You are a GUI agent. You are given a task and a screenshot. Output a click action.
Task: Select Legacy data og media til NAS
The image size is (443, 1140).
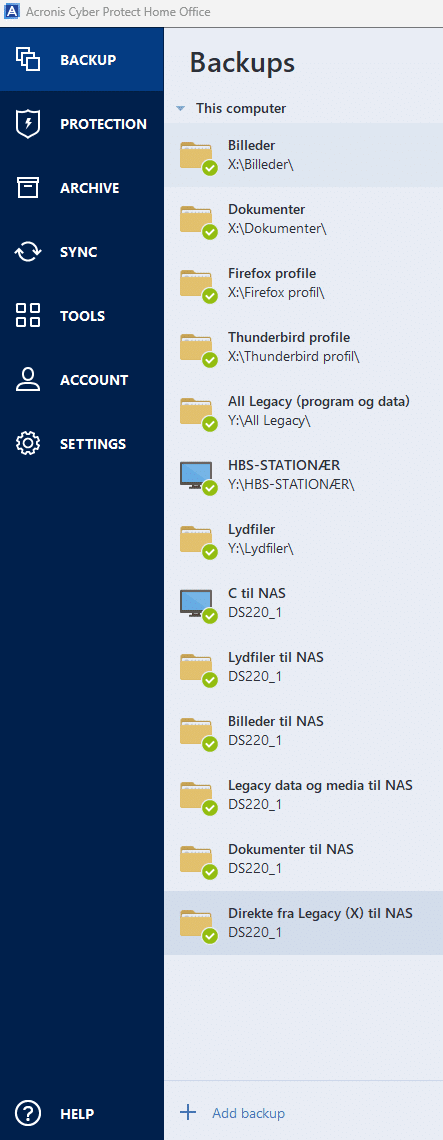(320, 785)
